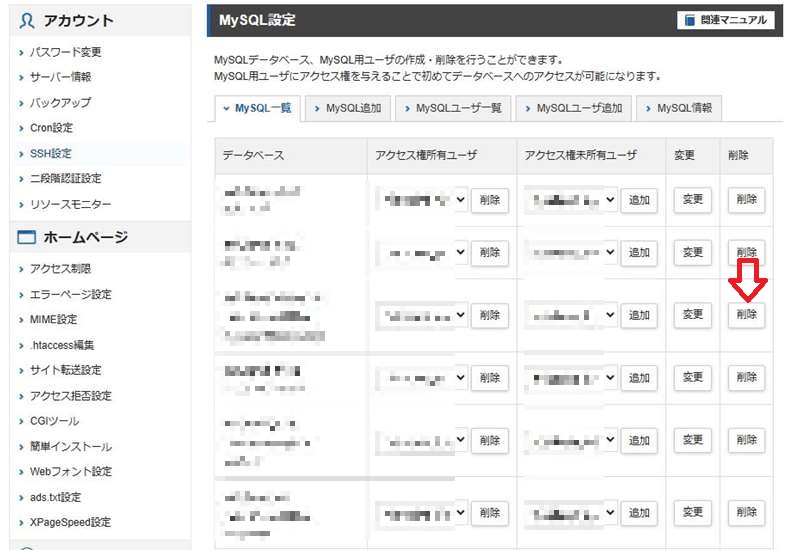Expand アクセス権所有ユーザ dropdown in second database row
The height and width of the screenshot is (550, 800).
click(422, 252)
